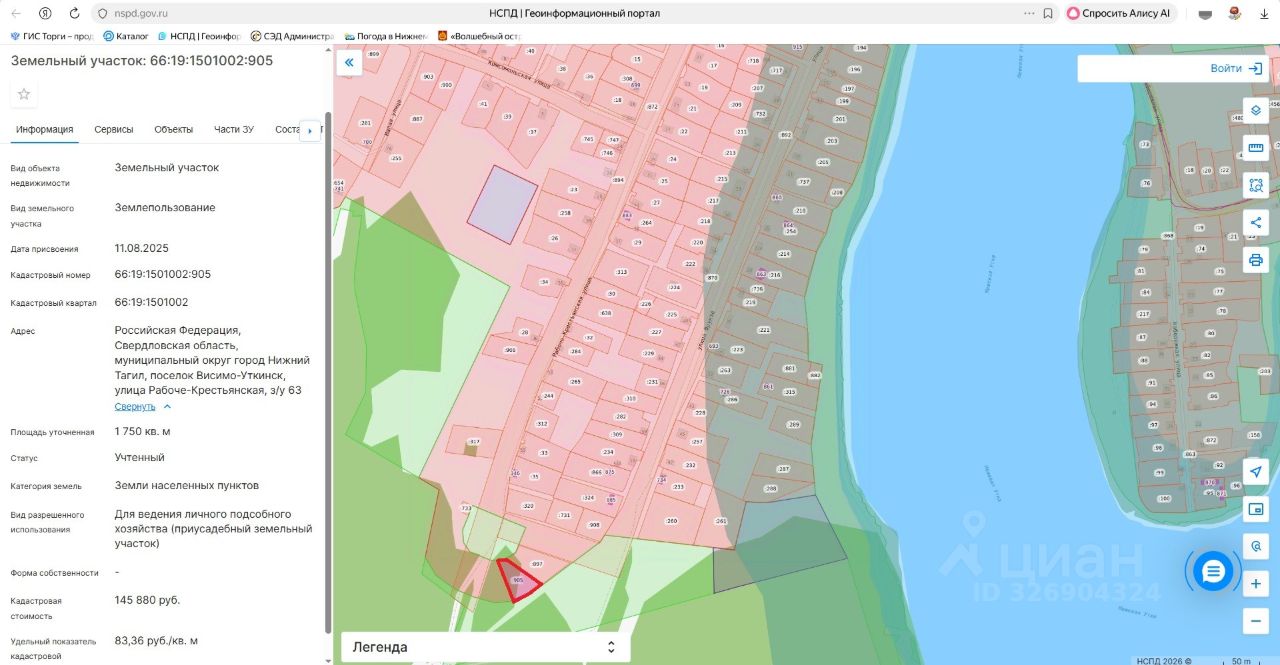Screen dimensions: 1280x665
Task: Open the blue chat assistant bubble
Action: tap(1213, 571)
